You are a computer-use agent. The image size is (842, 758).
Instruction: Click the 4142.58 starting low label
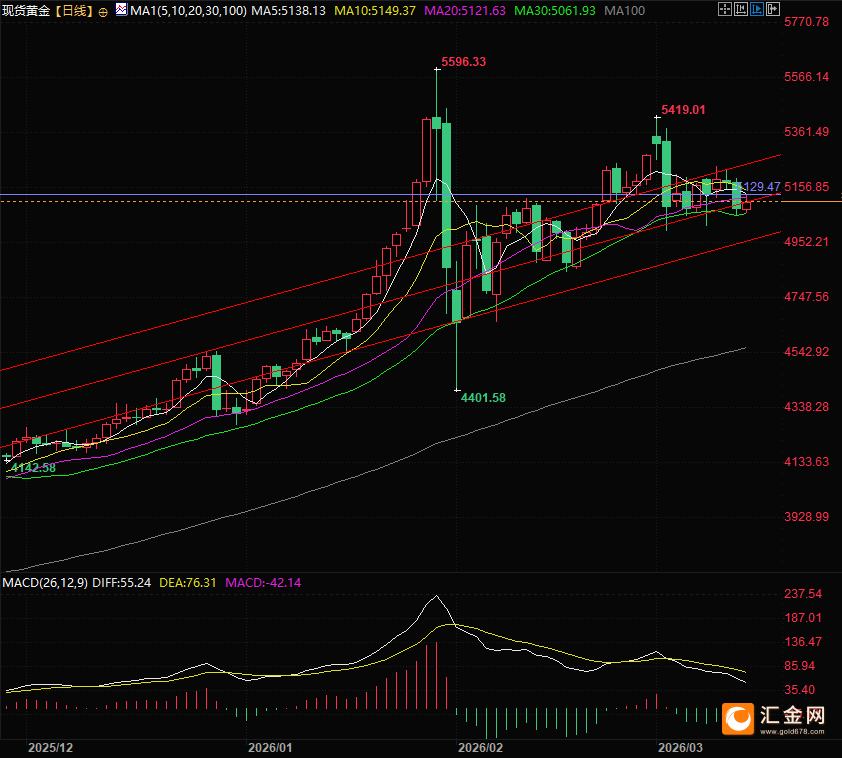tap(33, 468)
